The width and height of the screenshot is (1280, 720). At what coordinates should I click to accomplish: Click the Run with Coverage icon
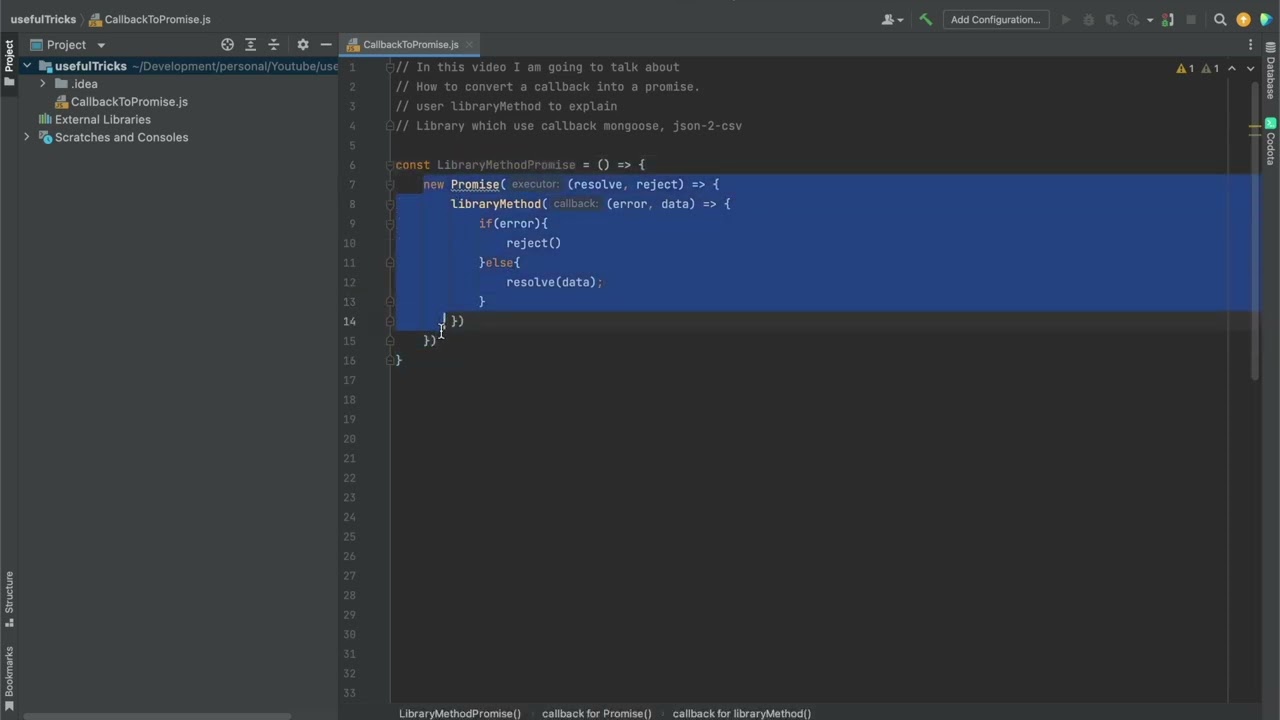(x=1111, y=19)
